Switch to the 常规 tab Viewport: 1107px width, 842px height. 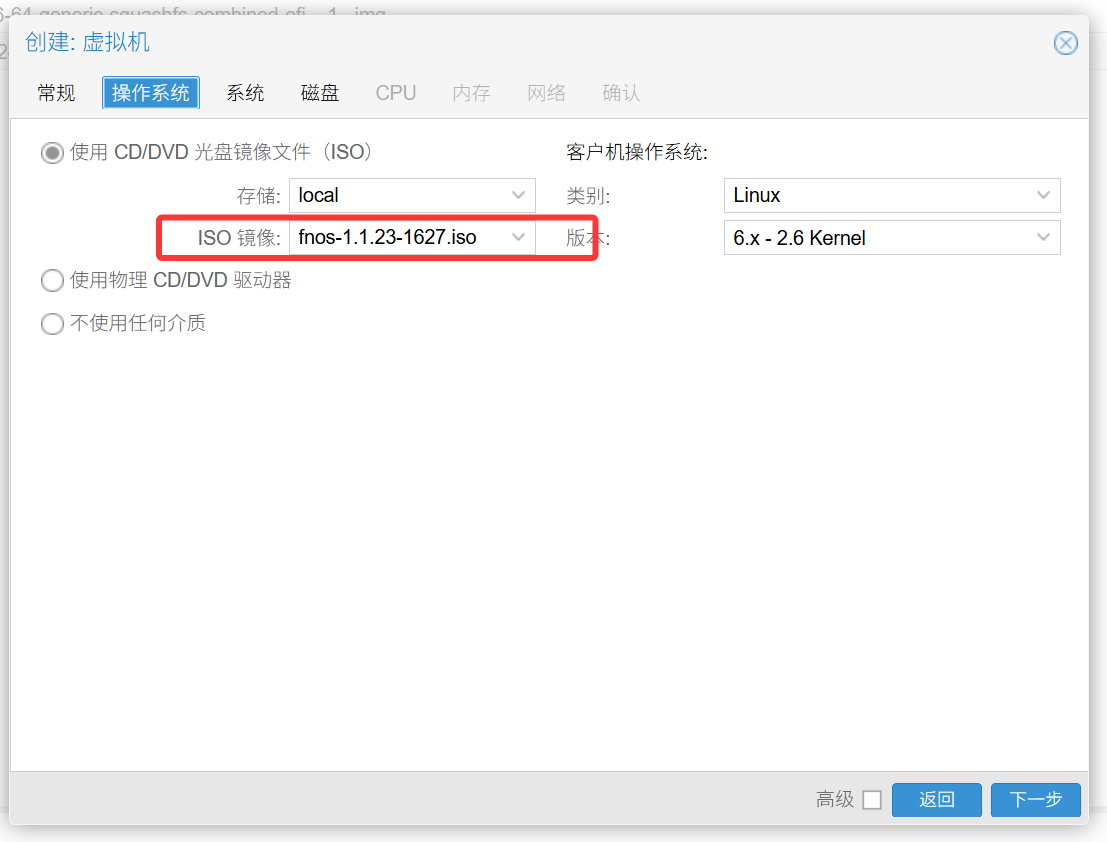56,93
